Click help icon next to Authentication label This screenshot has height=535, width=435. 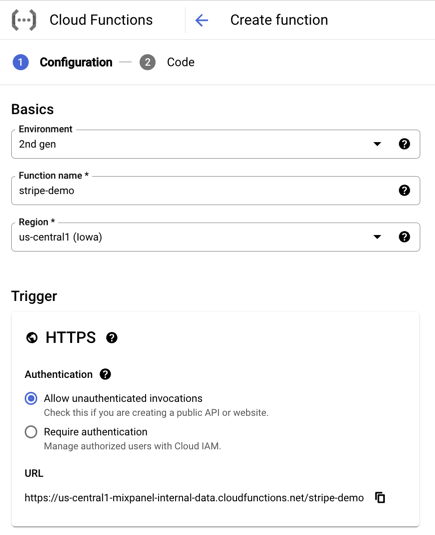tap(105, 374)
